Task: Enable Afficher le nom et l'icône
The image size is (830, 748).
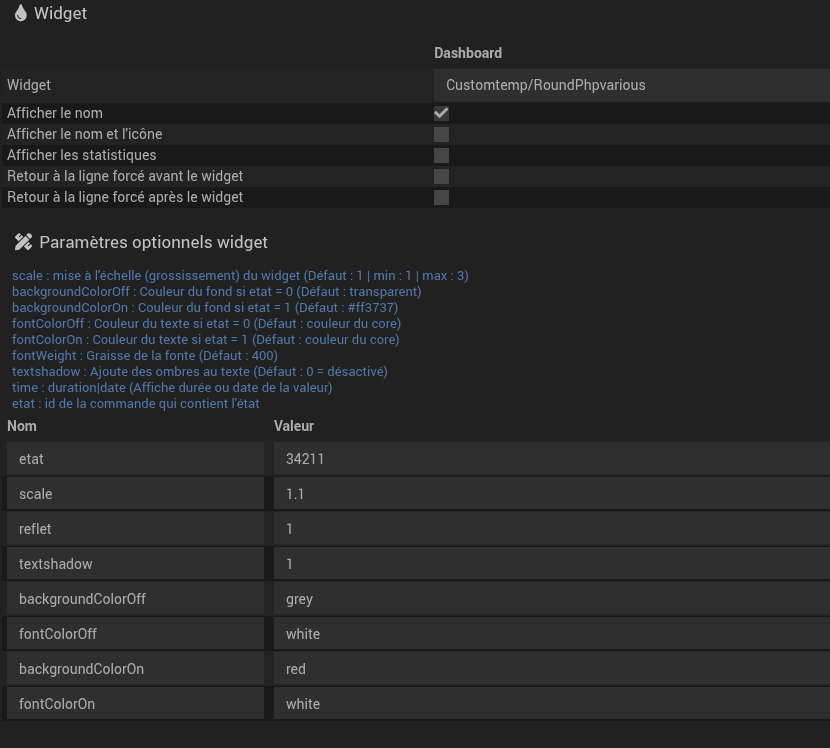Action: 441,134
